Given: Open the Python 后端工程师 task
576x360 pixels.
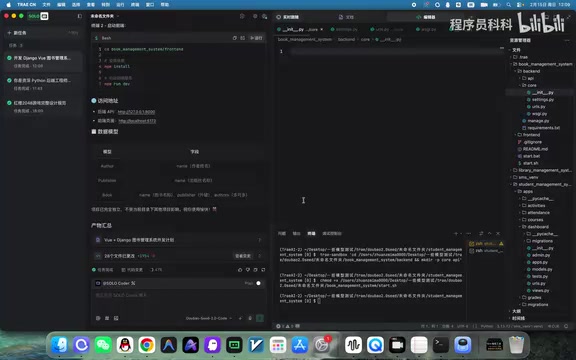Looking at the screenshot, I should click(x=42, y=84).
